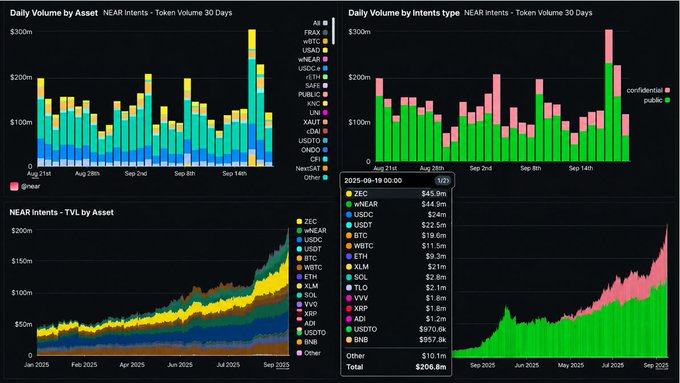Viewport: 680px width, 383px height.
Task: Hide the USDC.e series
Action: [x=313, y=69]
